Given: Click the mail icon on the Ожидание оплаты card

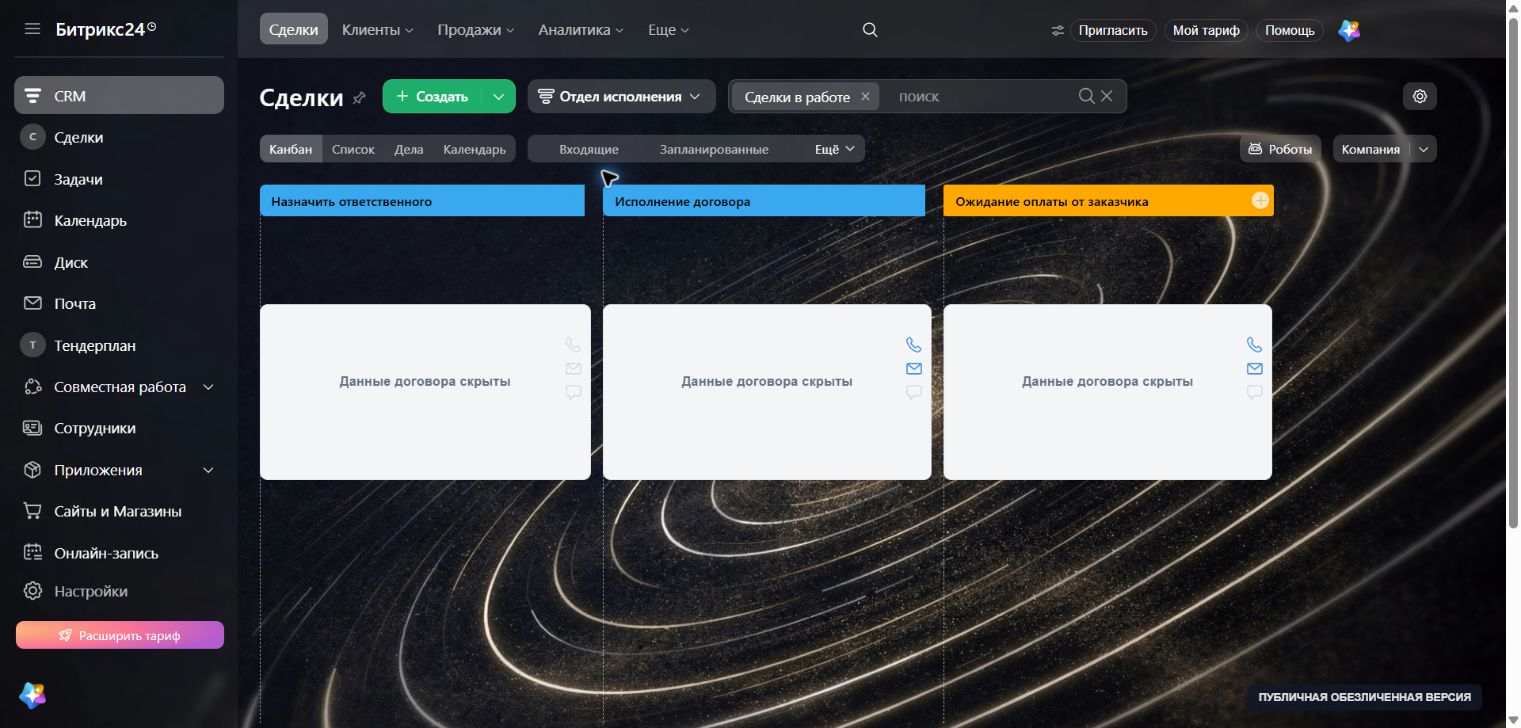Looking at the screenshot, I should click(1254, 369).
